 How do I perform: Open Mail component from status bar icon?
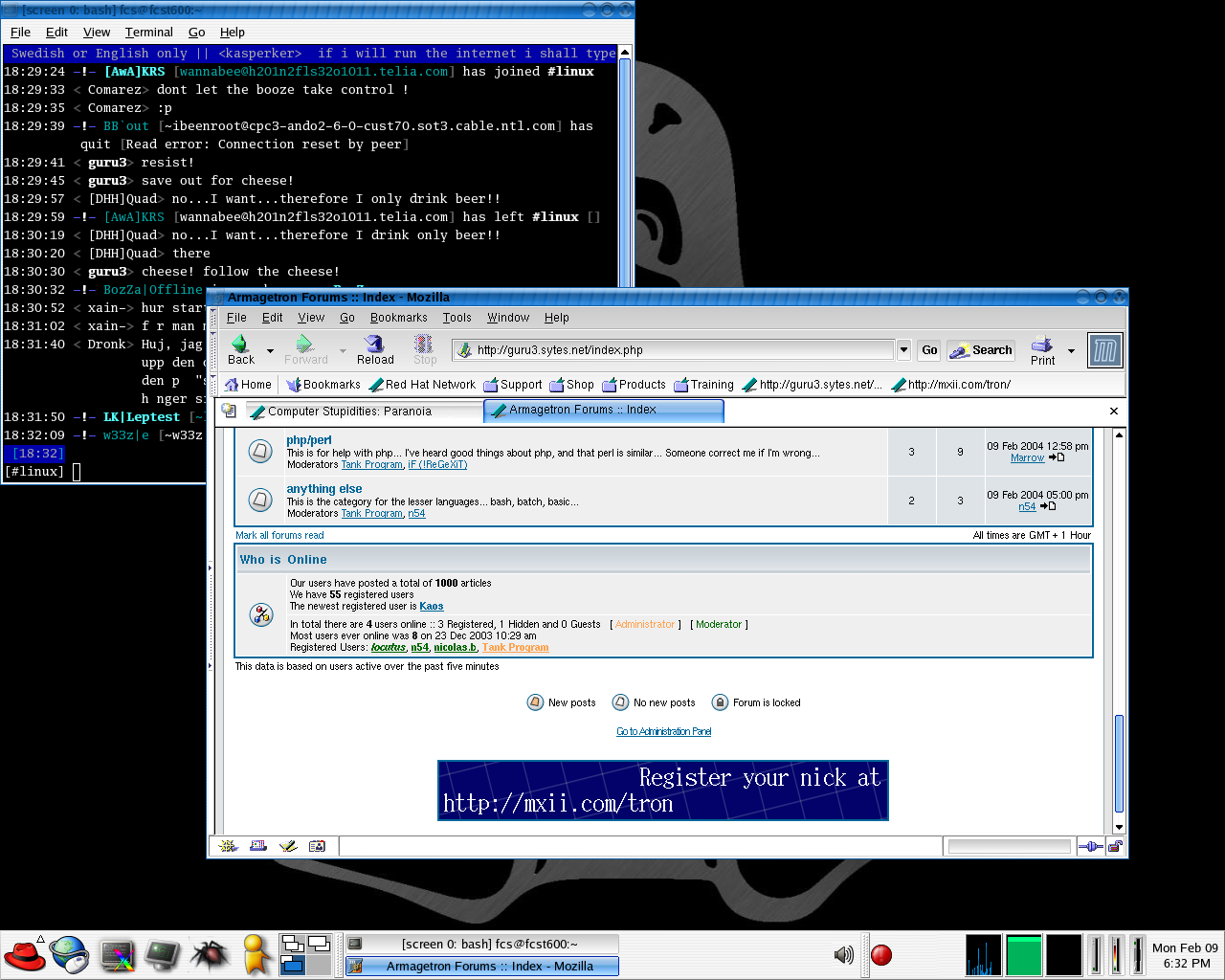click(x=258, y=846)
